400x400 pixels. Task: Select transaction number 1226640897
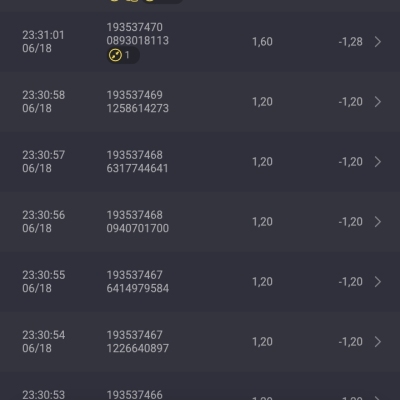tap(138, 348)
